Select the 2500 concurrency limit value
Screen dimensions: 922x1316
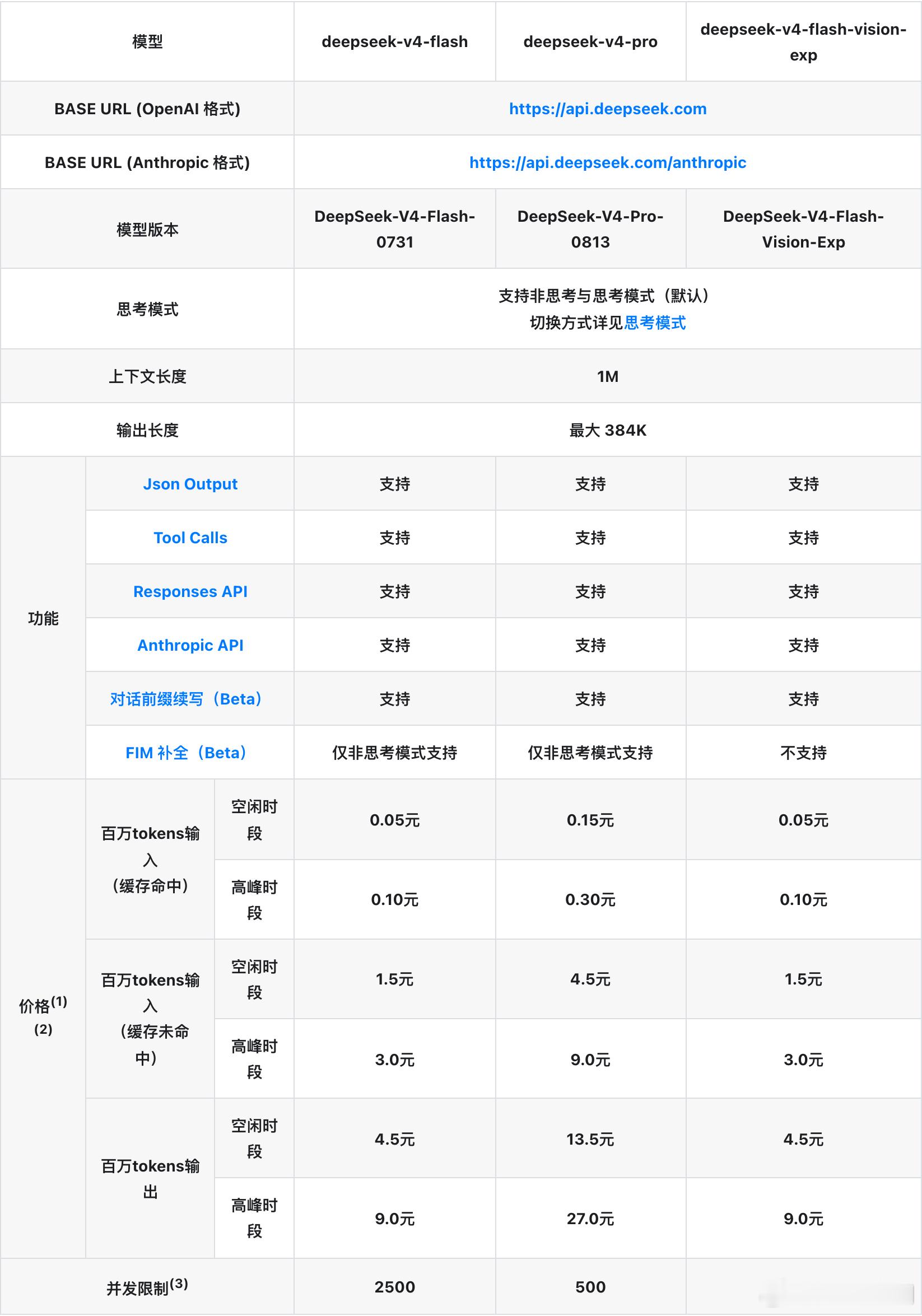click(x=394, y=1287)
